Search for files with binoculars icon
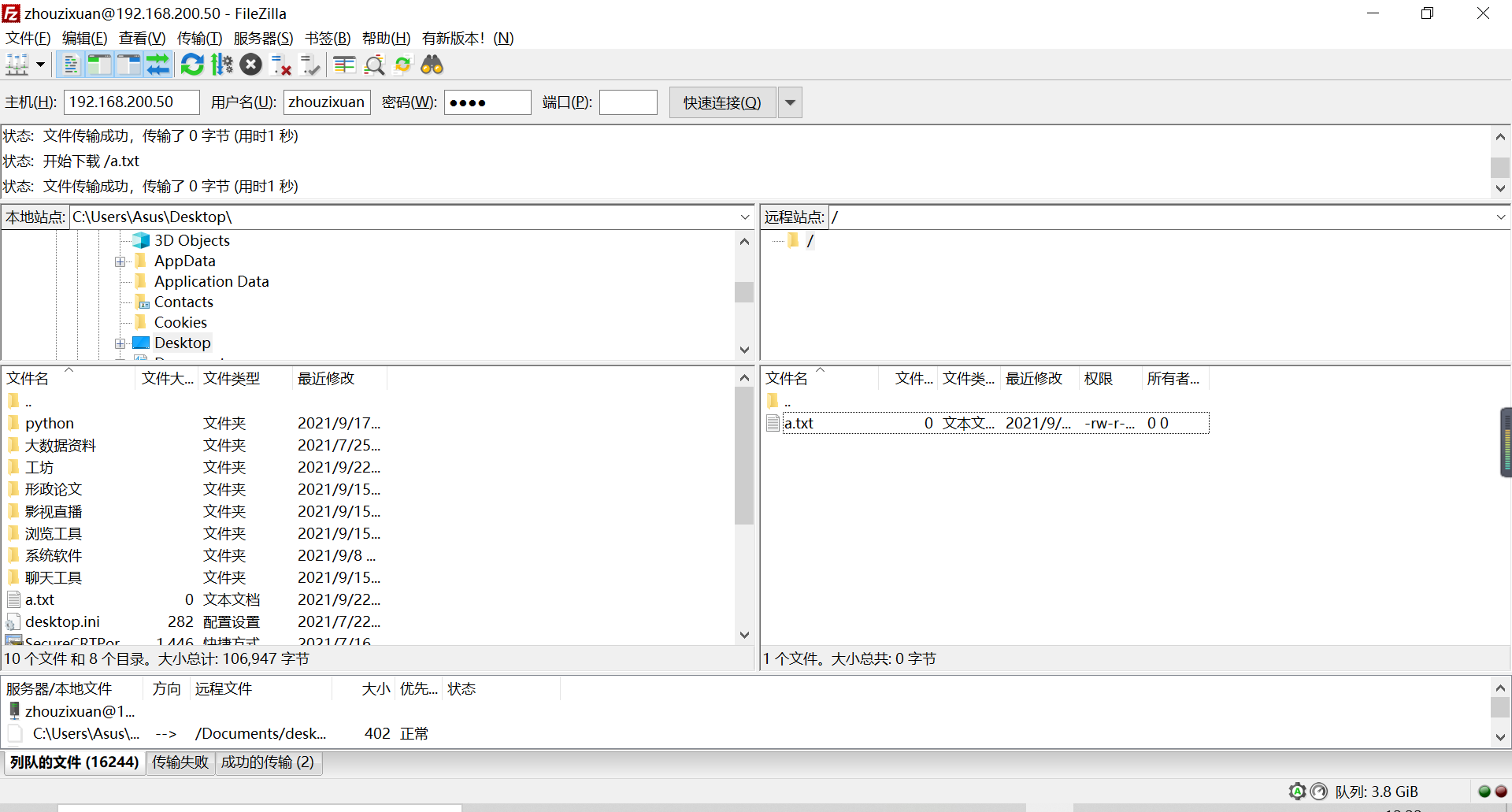The height and width of the screenshot is (812, 1512). click(x=432, y=65)
